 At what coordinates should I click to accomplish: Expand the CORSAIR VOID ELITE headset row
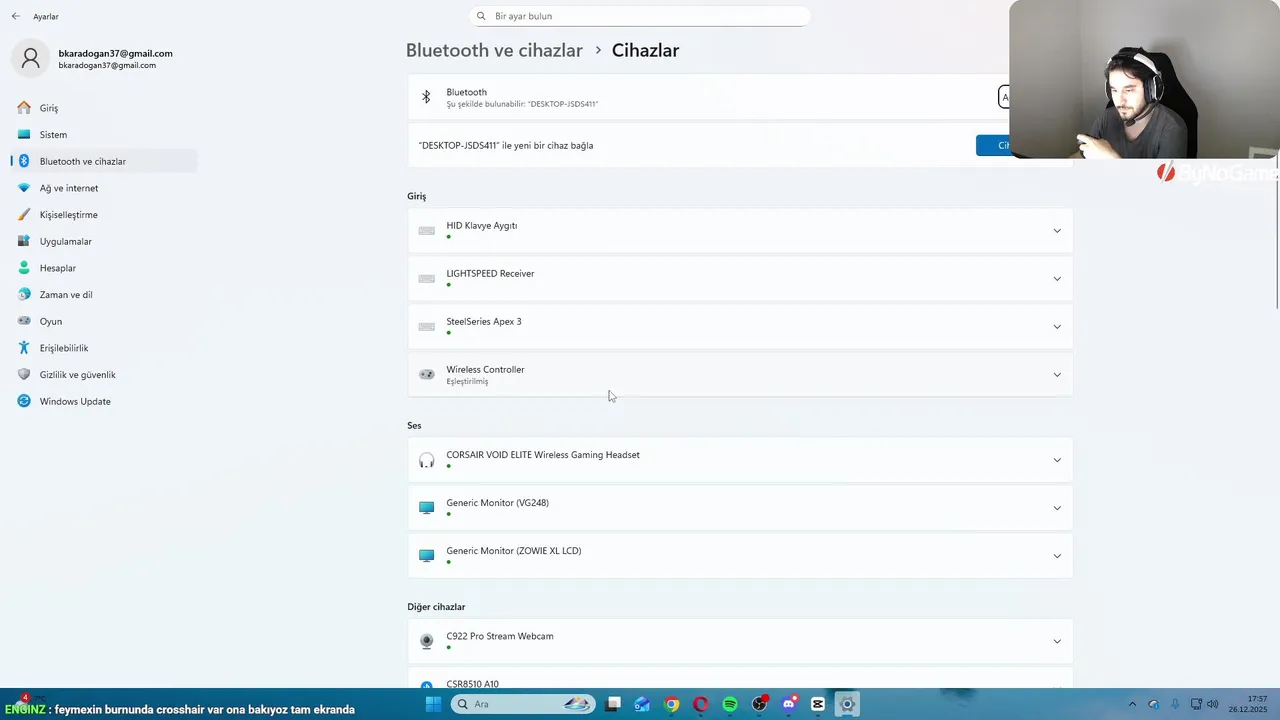pos(740,460)
